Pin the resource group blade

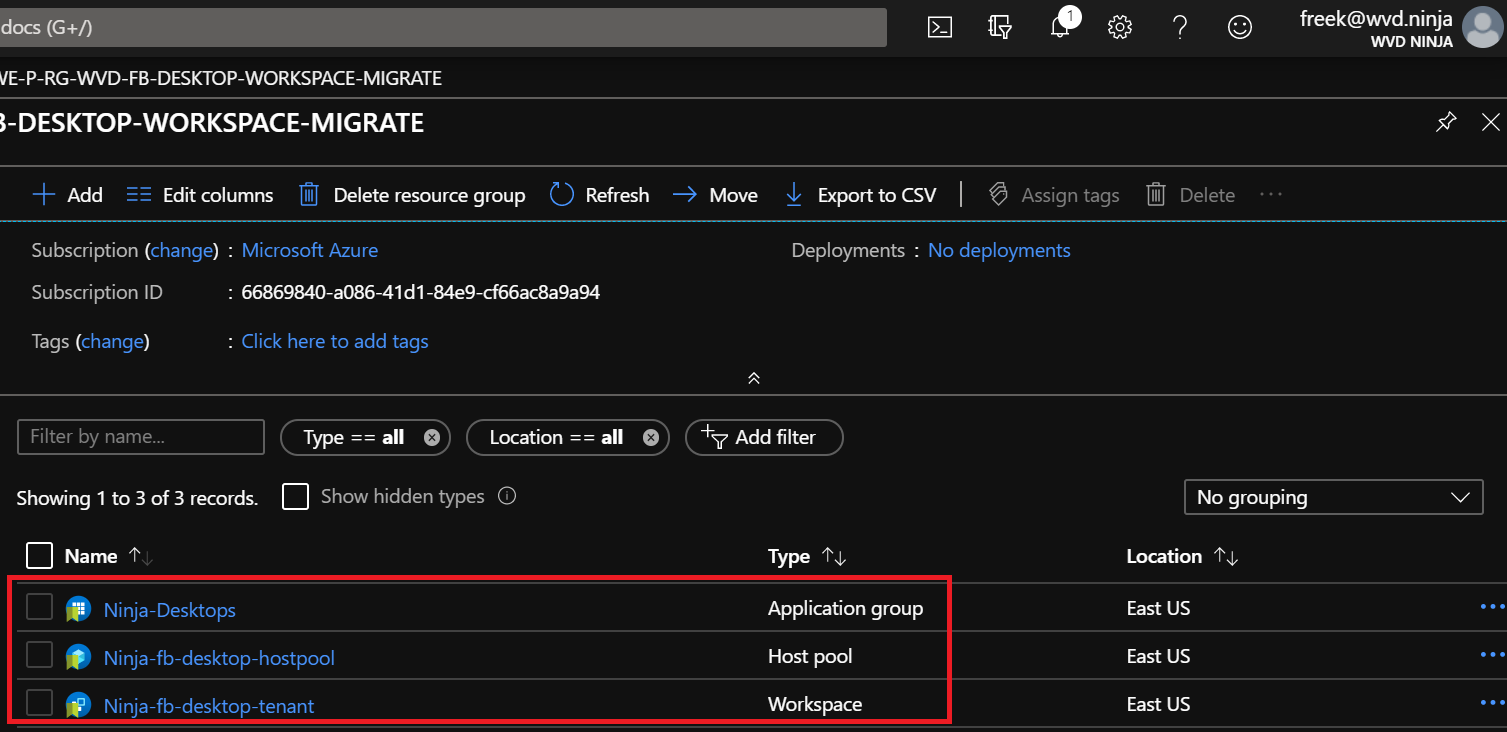1446,123
